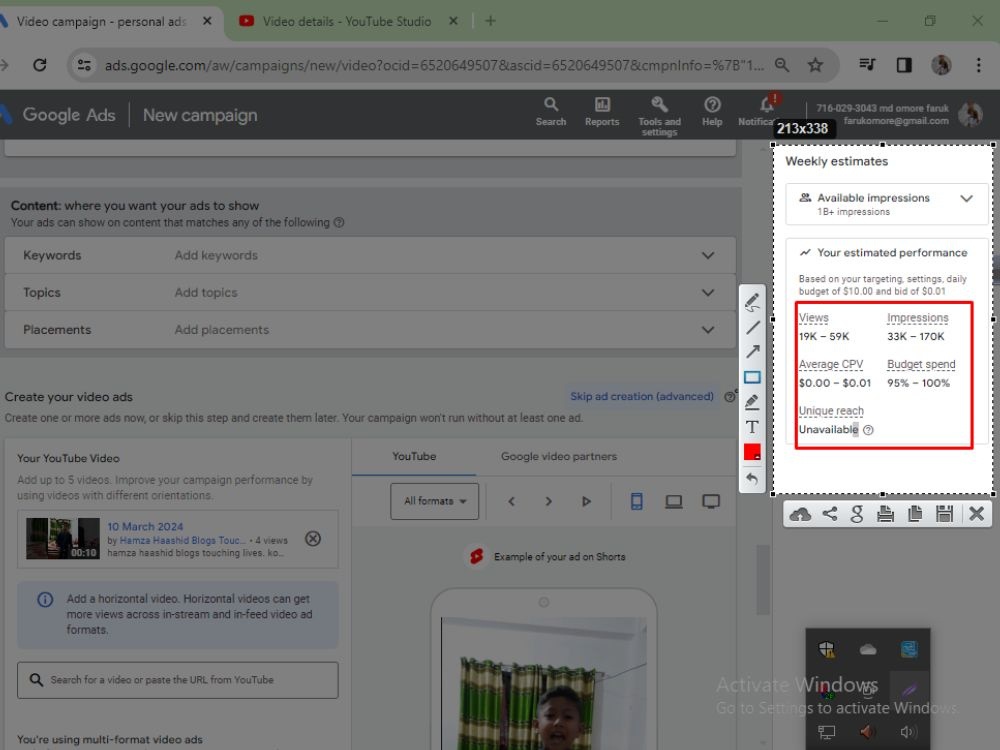This screenshot has width=1000, height=750.
Task: Upload screenshot to cloud
Action: click(x=800, y=514)
